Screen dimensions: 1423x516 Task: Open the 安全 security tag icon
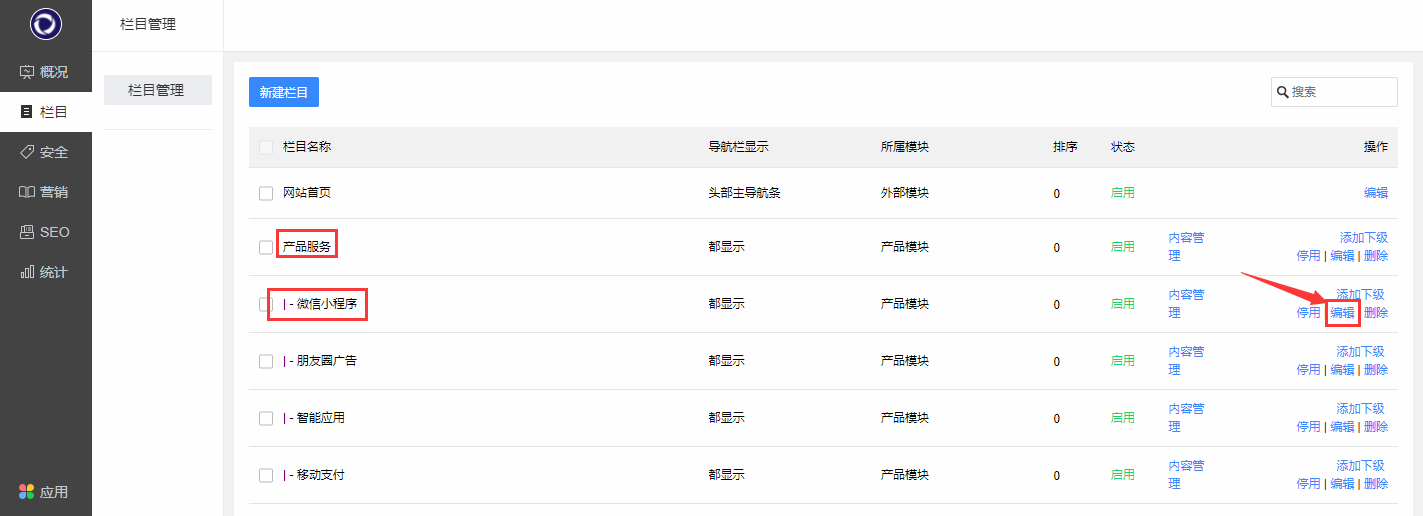click(27, 152)
